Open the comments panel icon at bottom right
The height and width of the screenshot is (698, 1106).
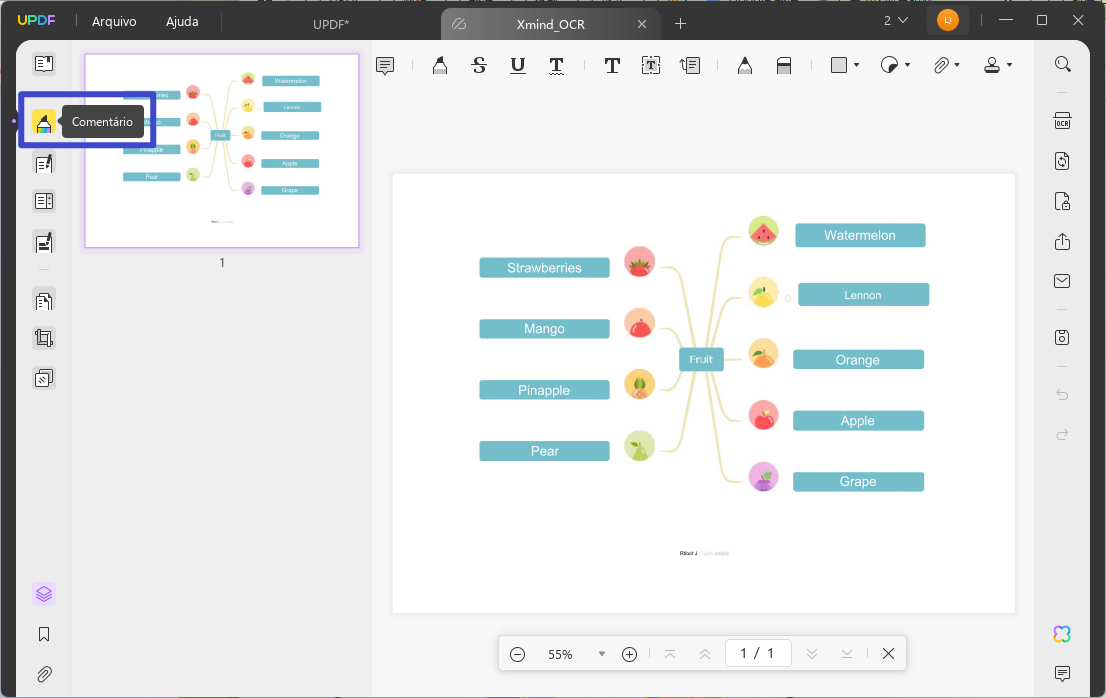click(1062, 673)
